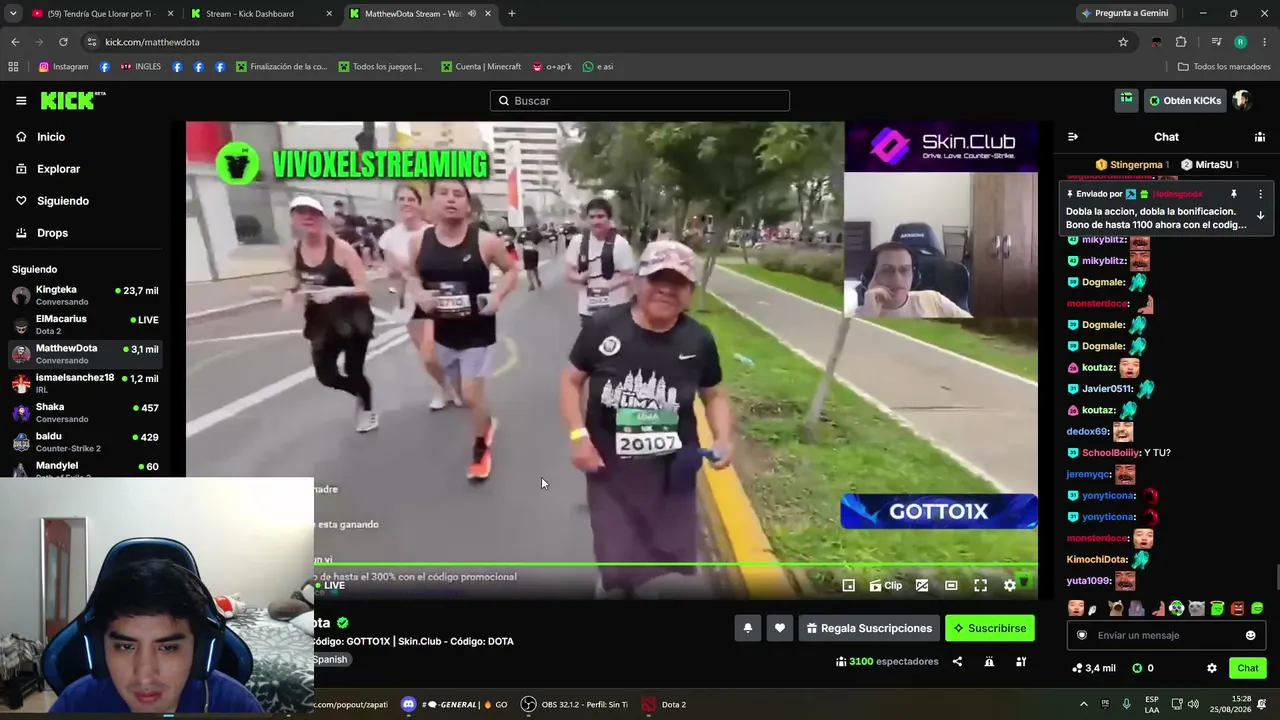This screenshot has height=720, width=1280.
Task: Go to the Kick logo home page
Action: pos(73,100)
